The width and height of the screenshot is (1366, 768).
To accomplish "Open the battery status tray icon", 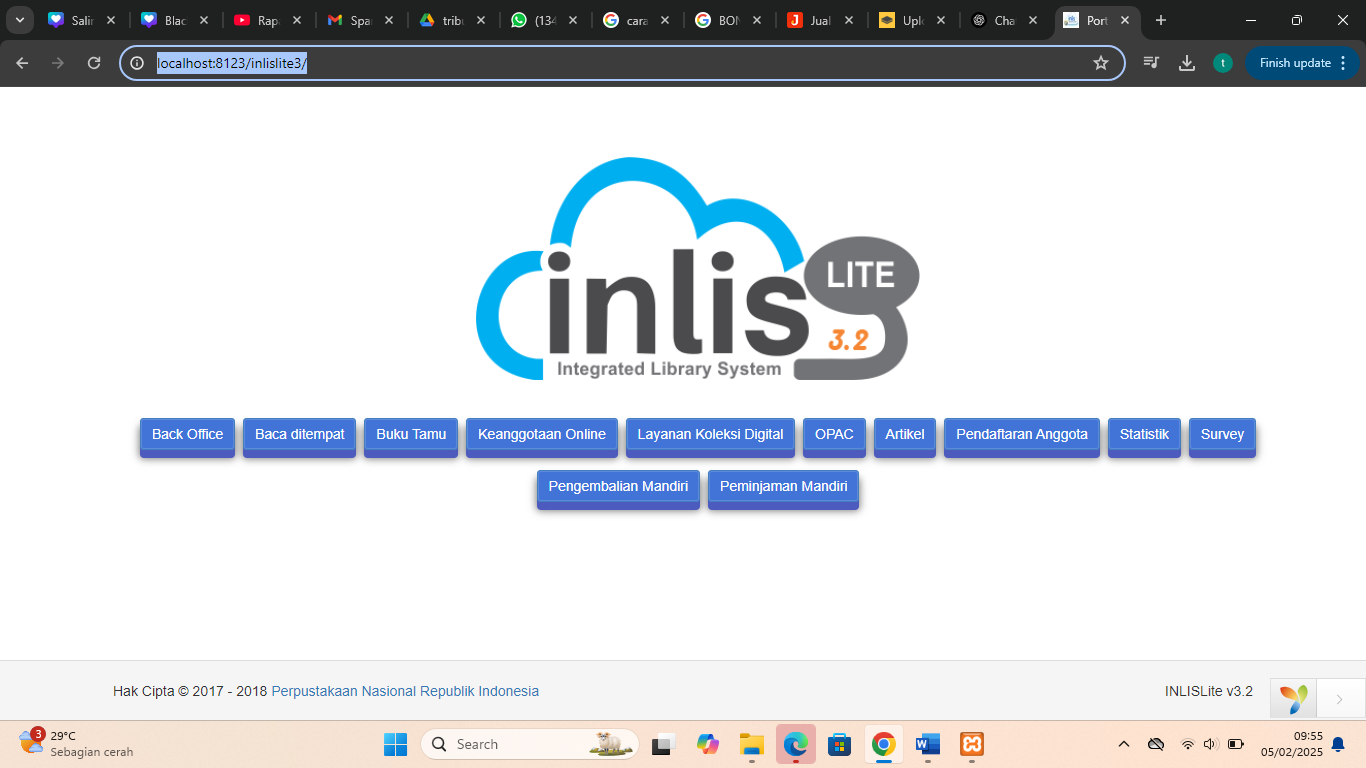I will (x=1236, y=744).
